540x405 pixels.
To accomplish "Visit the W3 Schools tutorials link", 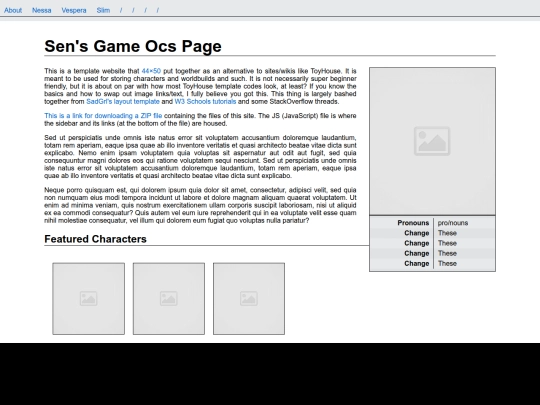I will click(x=205, y=102).
